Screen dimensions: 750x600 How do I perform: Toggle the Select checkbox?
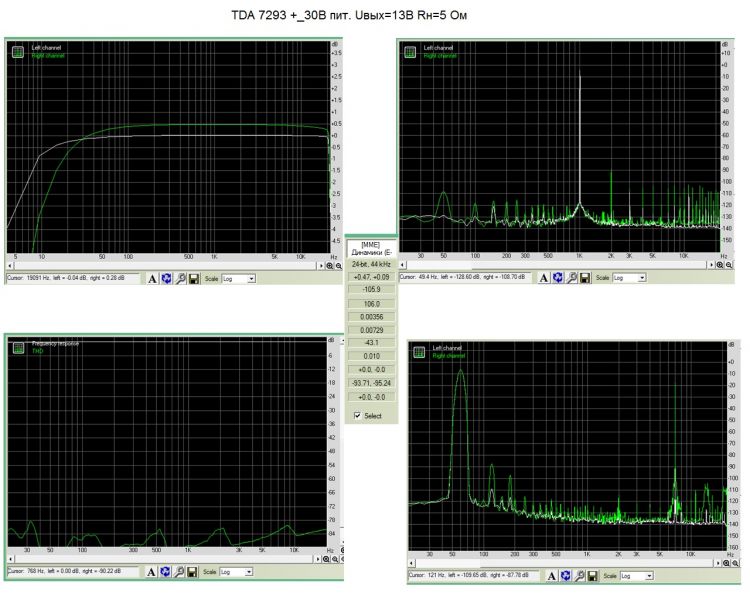pyautogui.click(x=357, y=415)
